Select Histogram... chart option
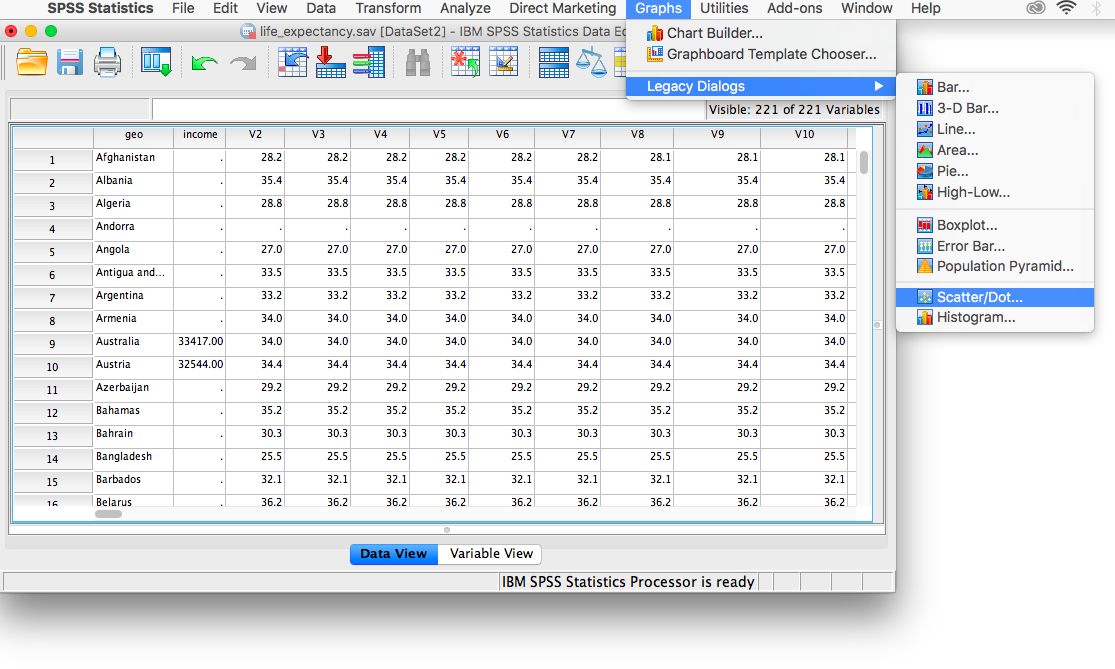Viewport: 1115px width, 669px height. tap(995, 318)
